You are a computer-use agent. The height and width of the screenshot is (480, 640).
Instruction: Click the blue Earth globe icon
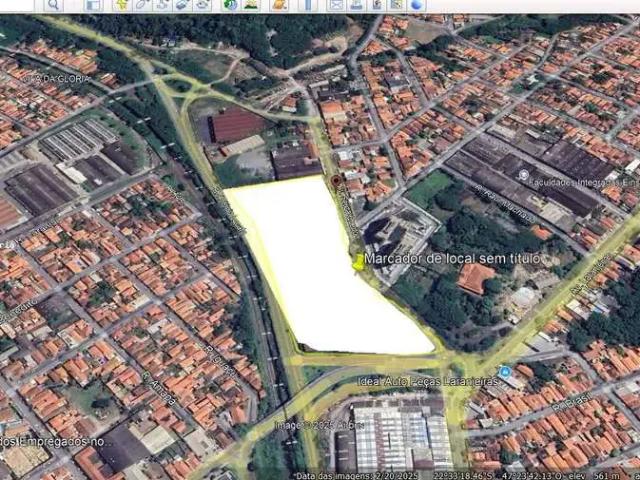pos(417,5)
